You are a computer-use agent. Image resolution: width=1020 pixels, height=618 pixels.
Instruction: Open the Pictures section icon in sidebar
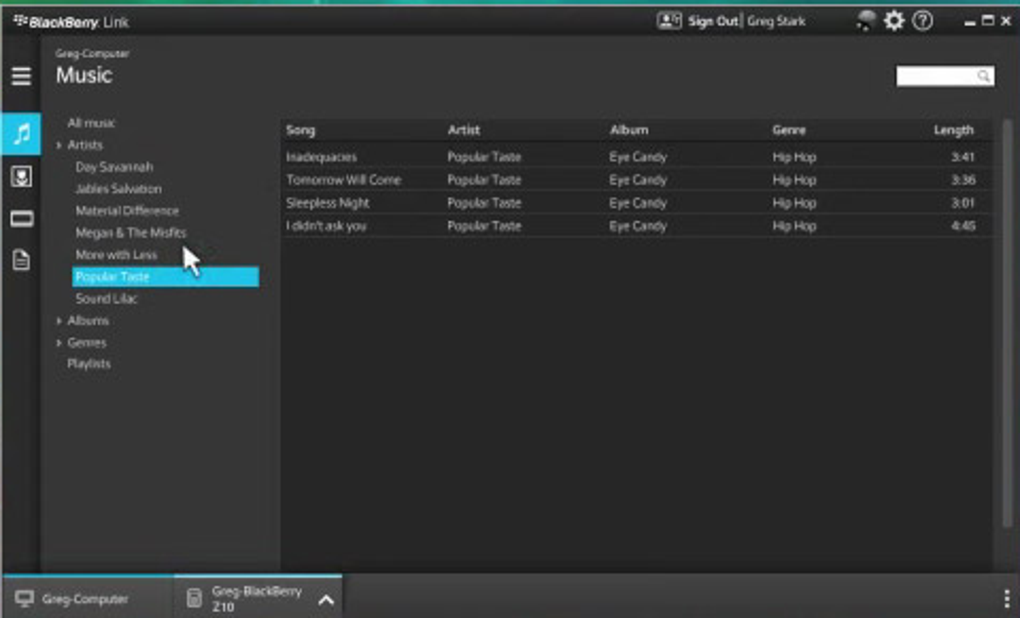coord(21,176)
